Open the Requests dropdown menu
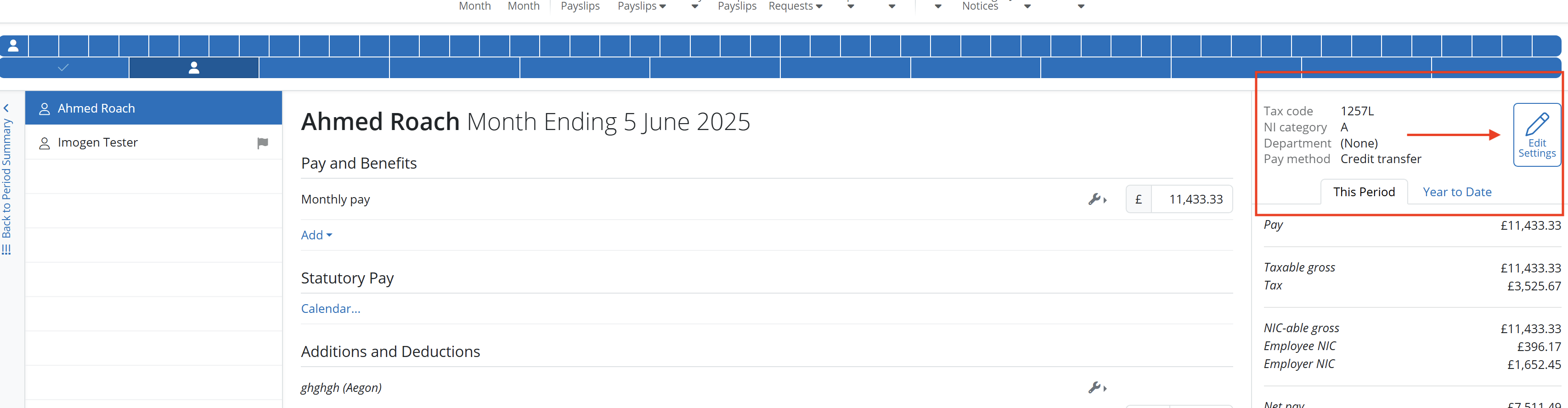Image resolution: width=1568 pixels, height=408 pixels. pos(795,6)
